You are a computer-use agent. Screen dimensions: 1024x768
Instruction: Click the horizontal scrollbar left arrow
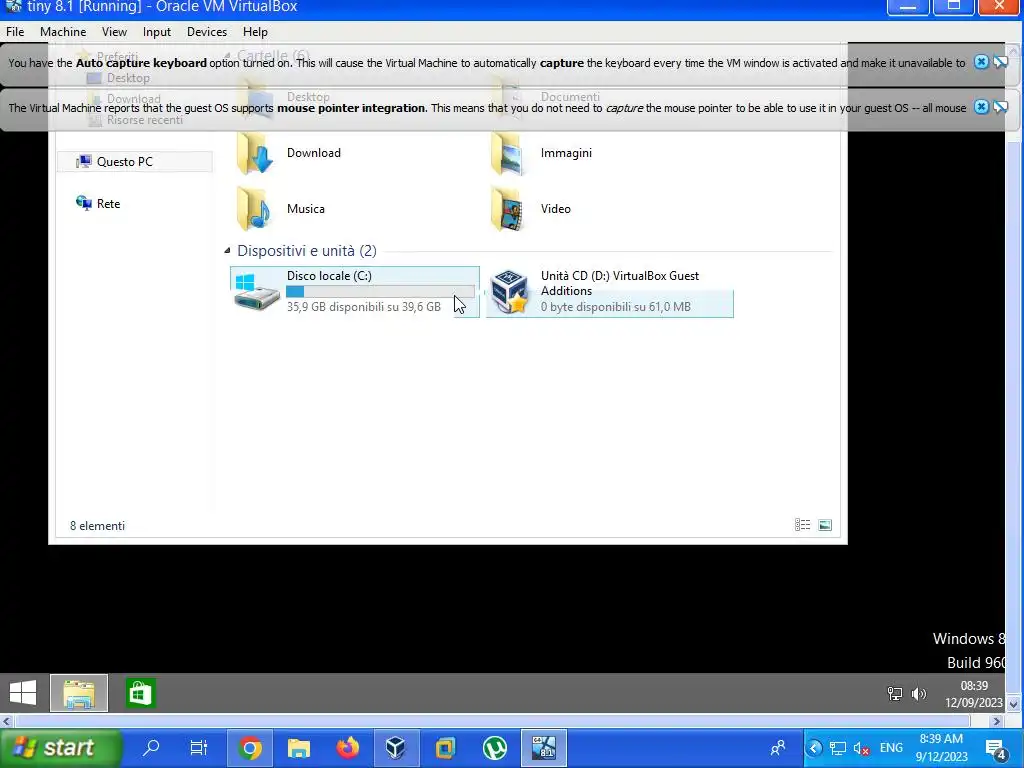(x=7, y=721)
